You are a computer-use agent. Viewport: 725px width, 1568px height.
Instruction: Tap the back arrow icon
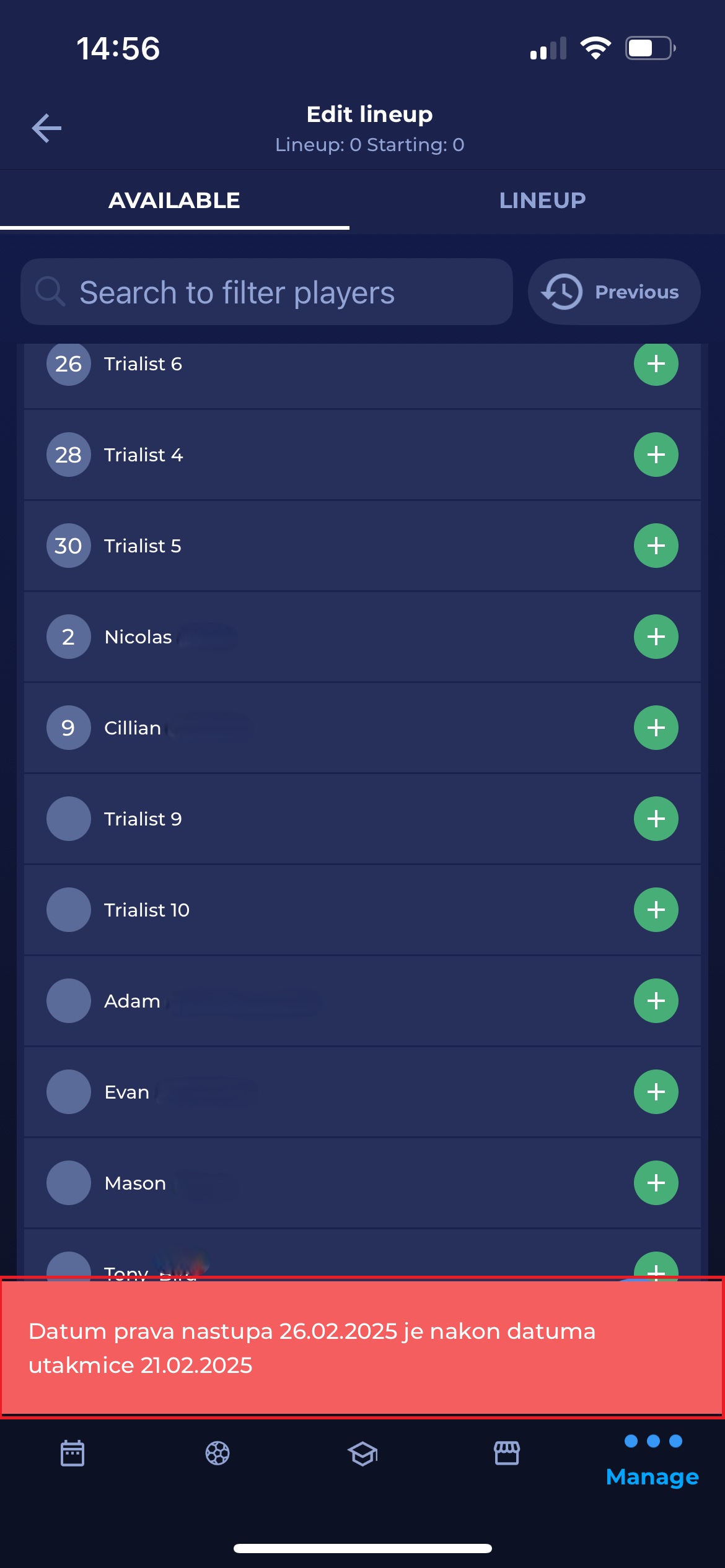point(47,128)
